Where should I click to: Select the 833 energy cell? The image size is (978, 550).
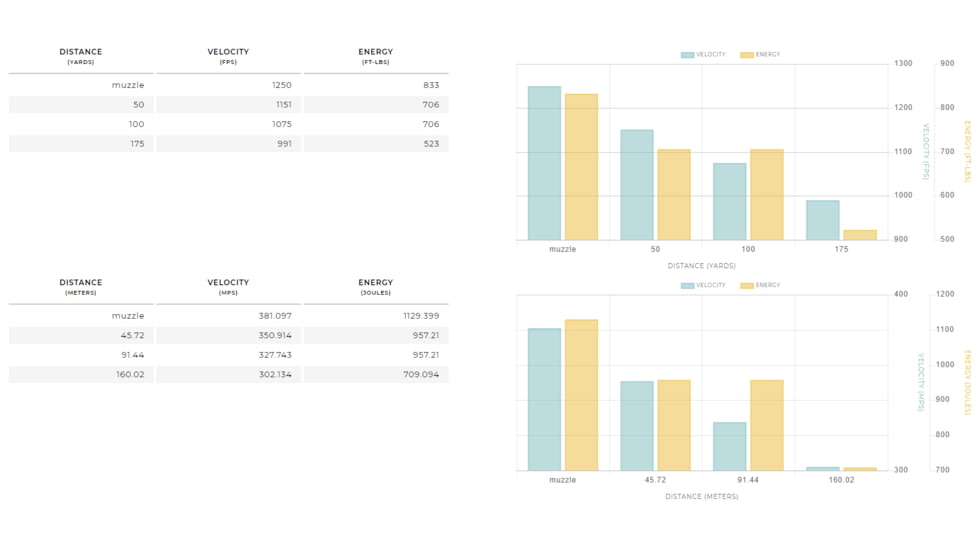click(x=376, y=85)
